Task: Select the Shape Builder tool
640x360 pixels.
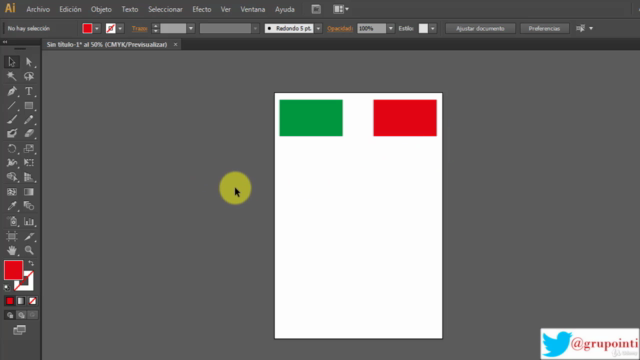Action: [x=11, y=177]
